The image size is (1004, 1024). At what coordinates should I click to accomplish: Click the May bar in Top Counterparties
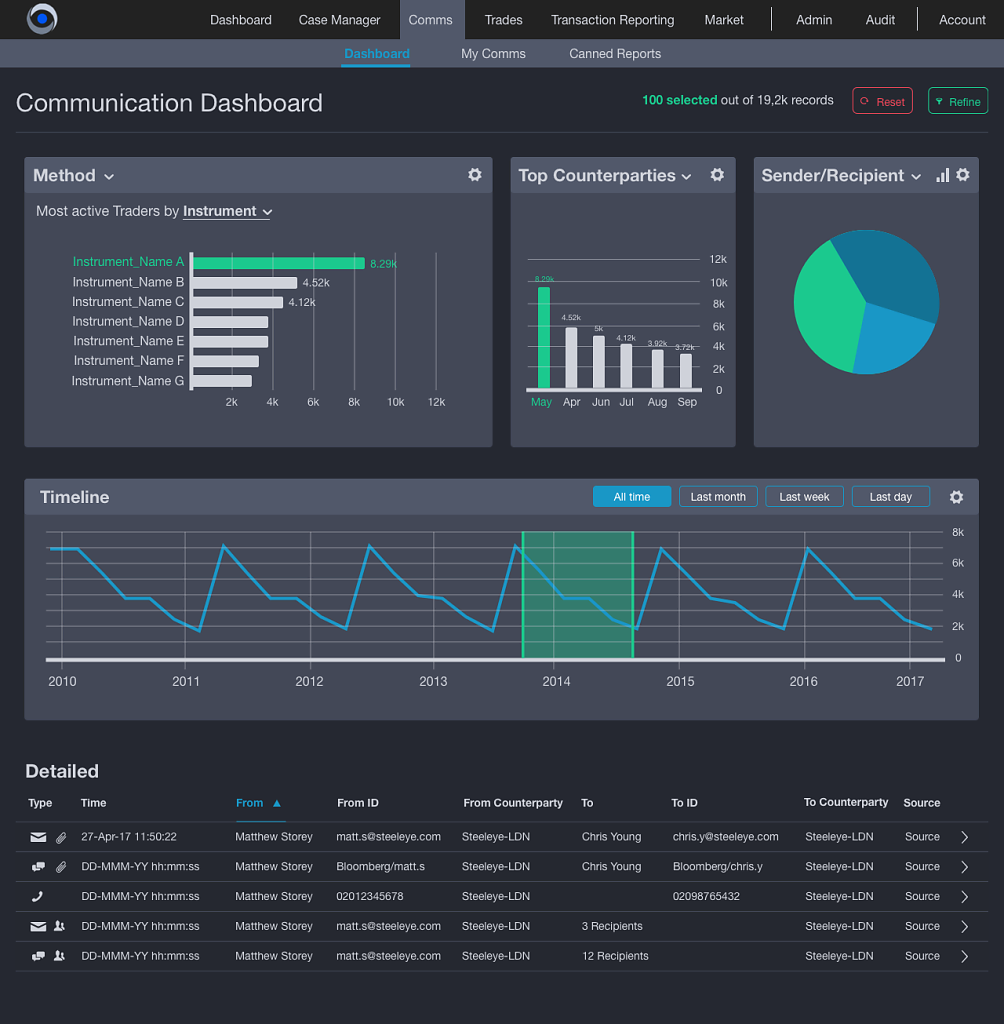543,338
